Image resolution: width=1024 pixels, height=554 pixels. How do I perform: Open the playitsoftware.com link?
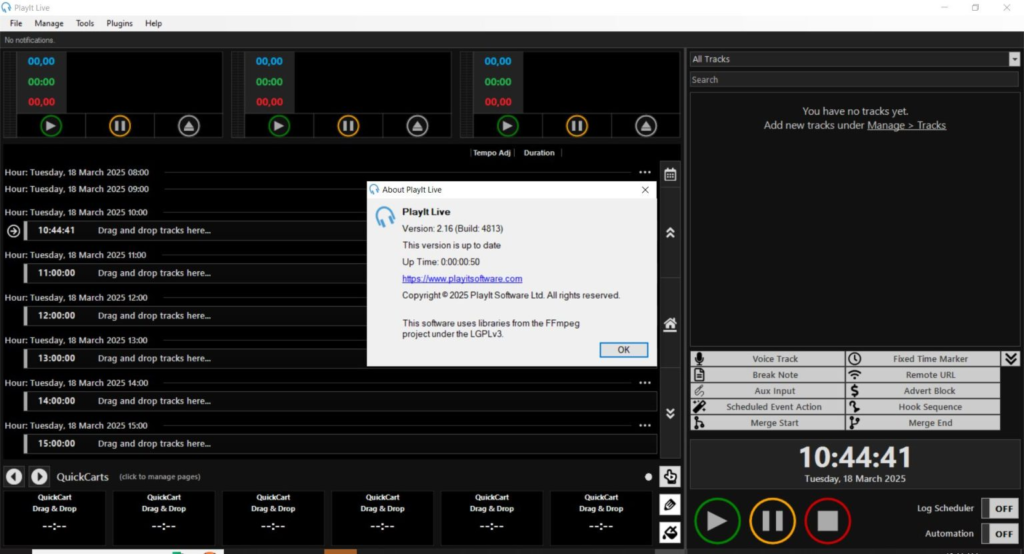tap(462, 278)
